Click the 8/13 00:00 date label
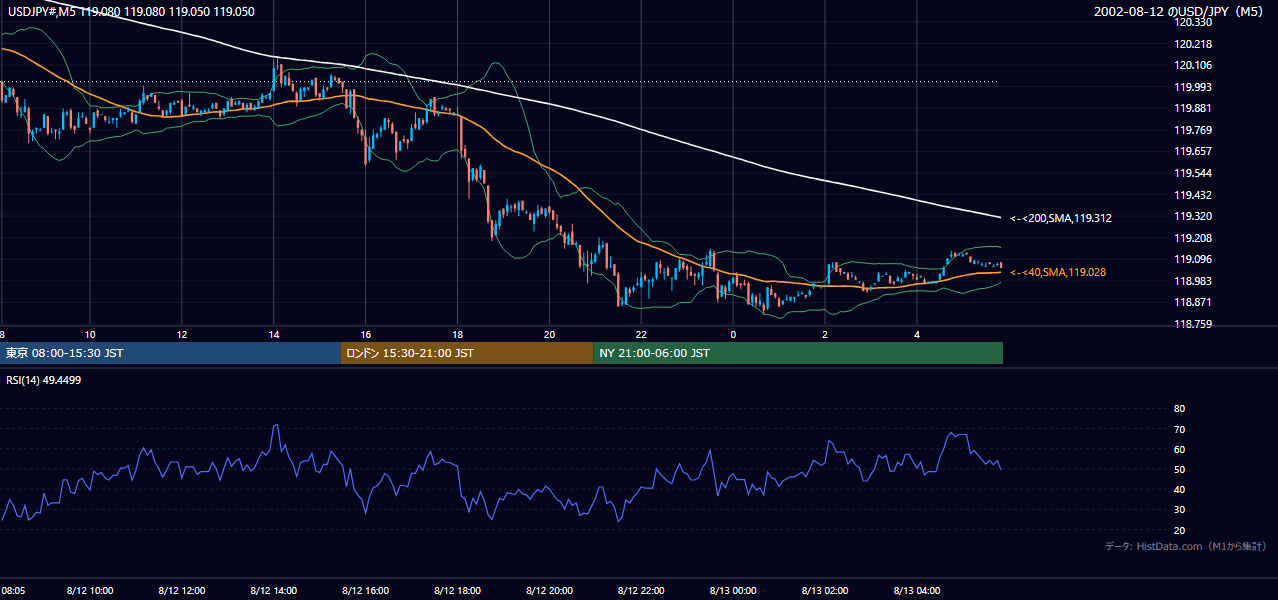1278x600 pixels. click(733, 590)
